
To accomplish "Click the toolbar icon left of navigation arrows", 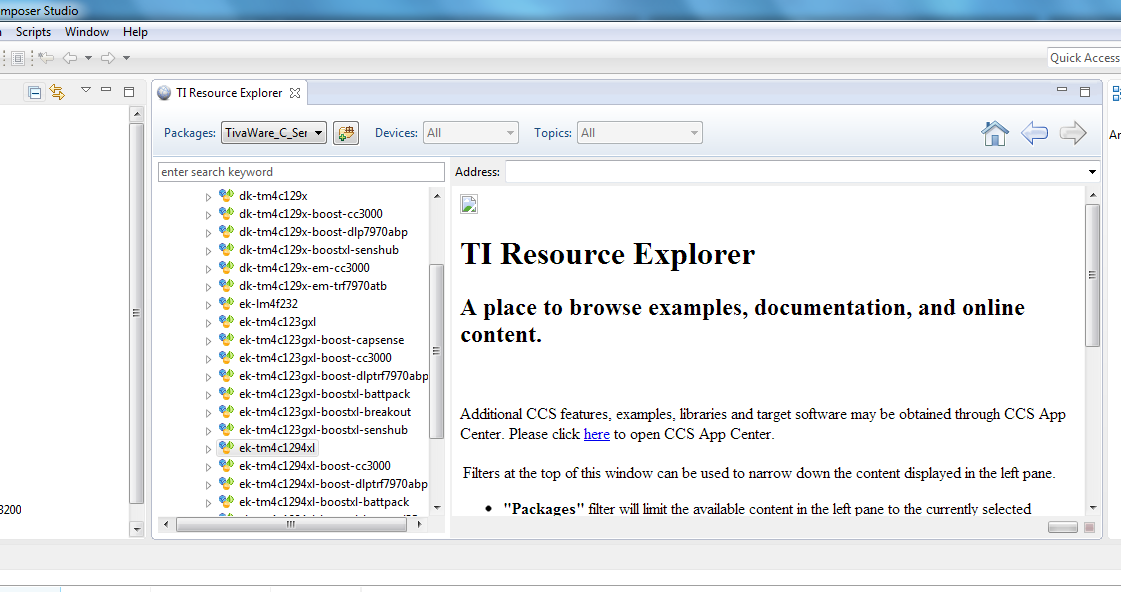I will (19, 58).
